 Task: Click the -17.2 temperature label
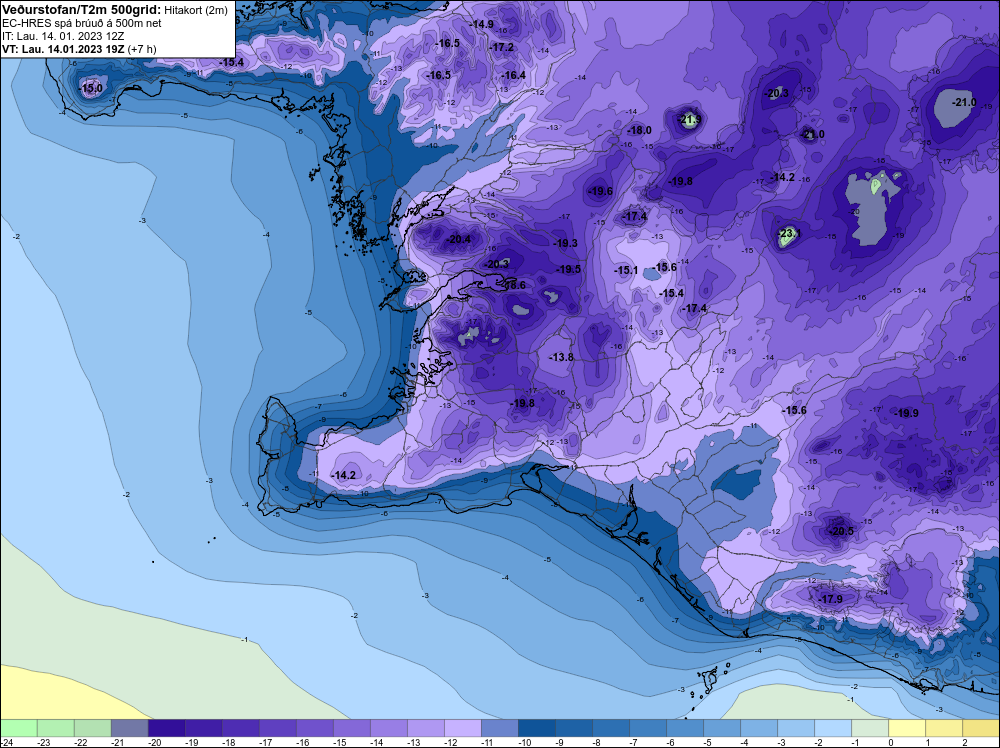(501, 47)
